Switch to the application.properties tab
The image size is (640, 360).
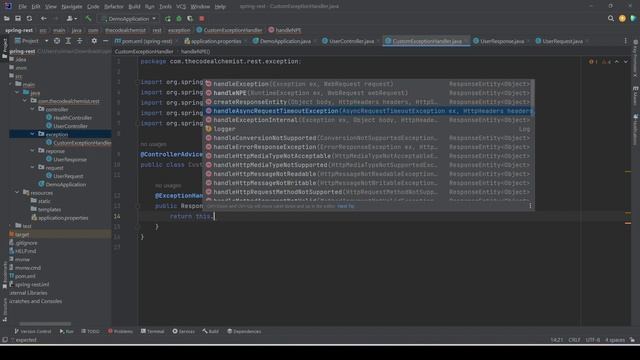tap(216, 41)
